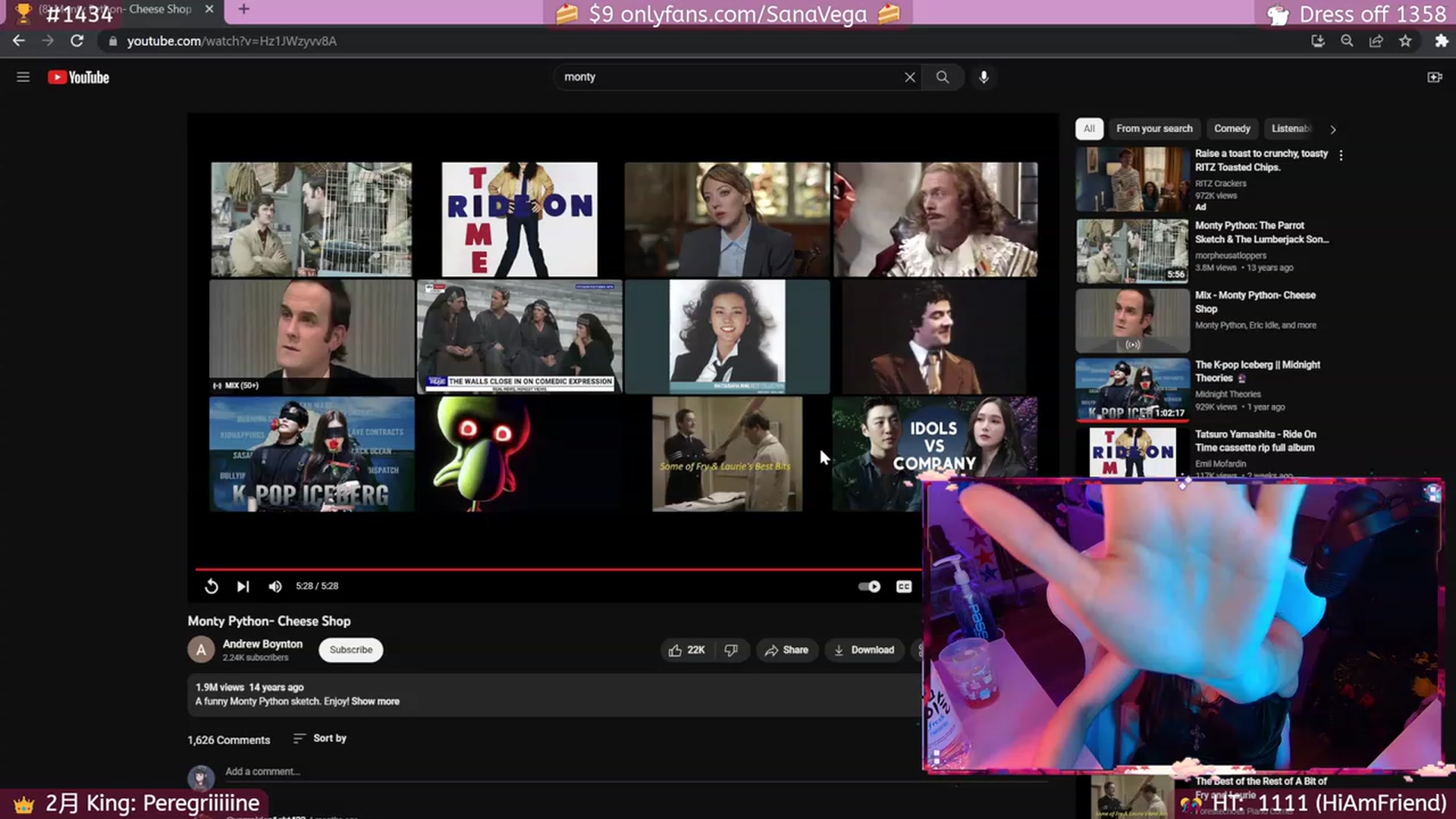Install app from the address bar icon
The image size is (1456, 819).
(1318, 41)
